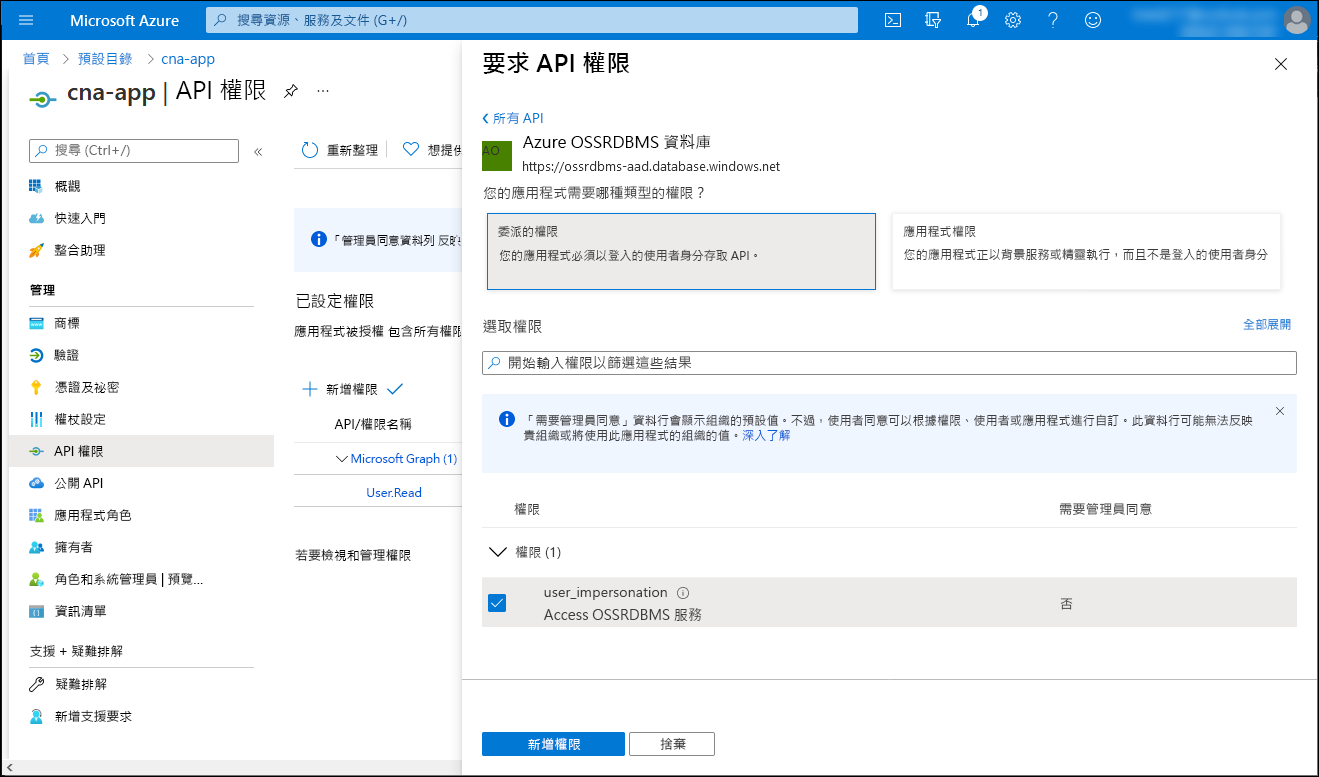This screenshot has width=1319, height=777.
Task: Pin the cna-app blade
Action: (290, 91)
